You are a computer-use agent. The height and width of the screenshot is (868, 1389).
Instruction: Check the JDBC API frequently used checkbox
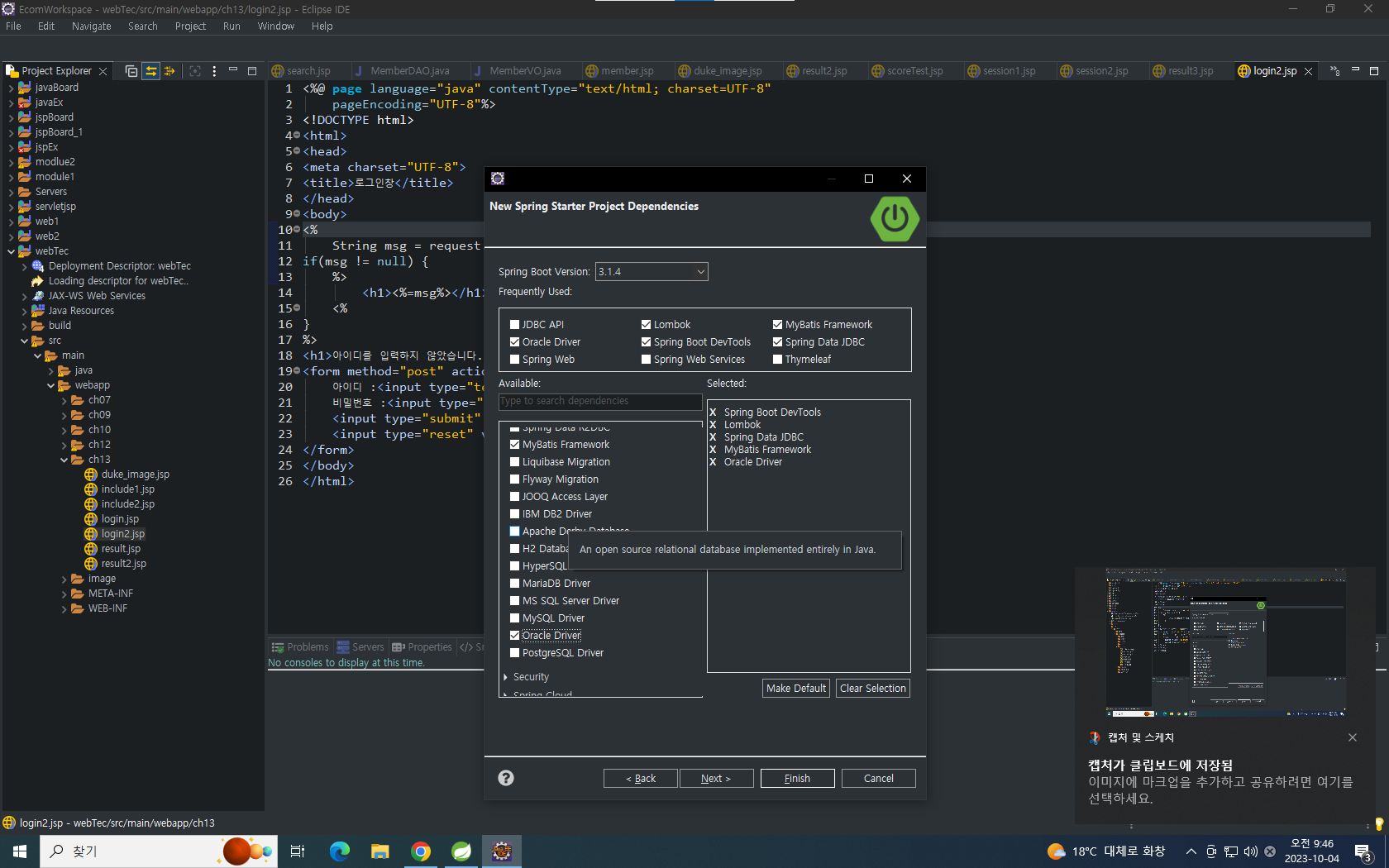514,325
